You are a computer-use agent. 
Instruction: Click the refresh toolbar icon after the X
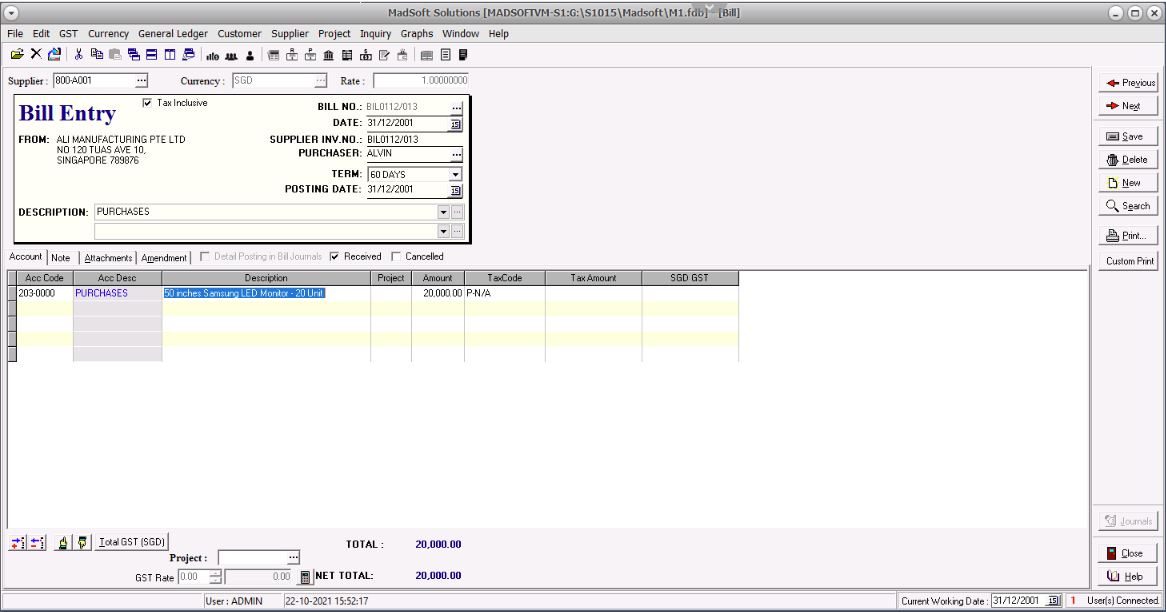tap(54, 54)
